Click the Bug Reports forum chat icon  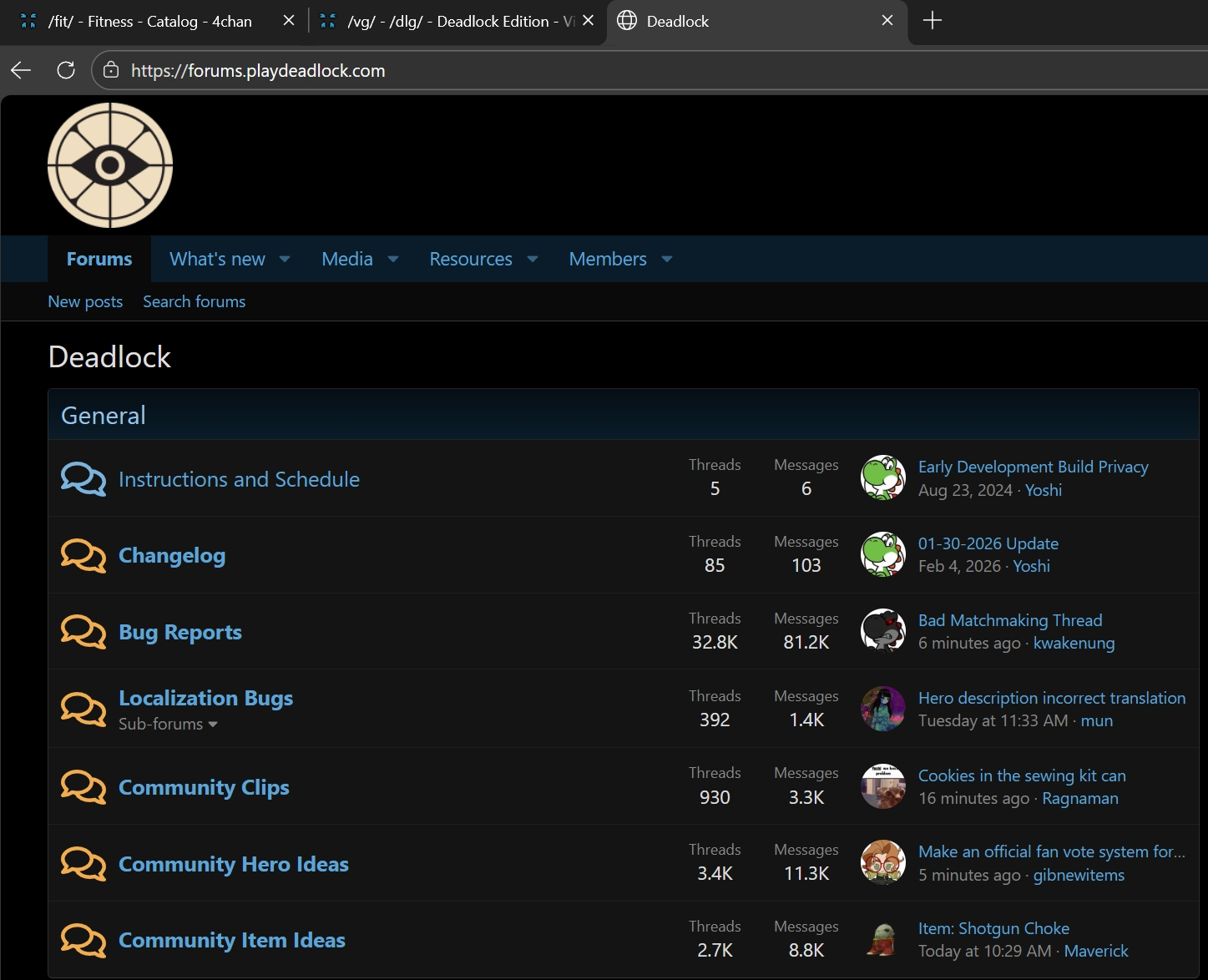(83, 633)
